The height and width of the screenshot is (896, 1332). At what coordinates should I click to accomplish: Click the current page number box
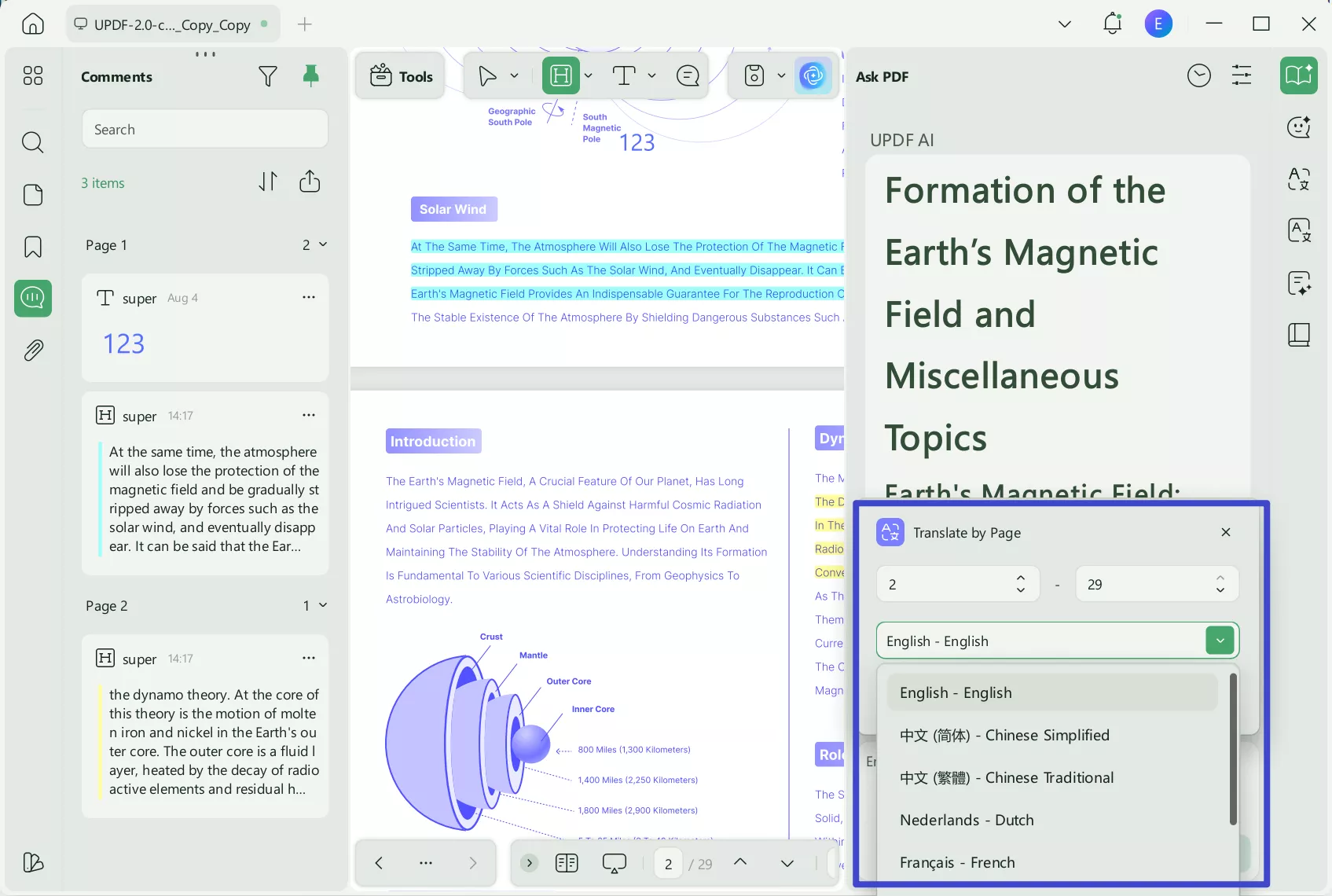668,864
